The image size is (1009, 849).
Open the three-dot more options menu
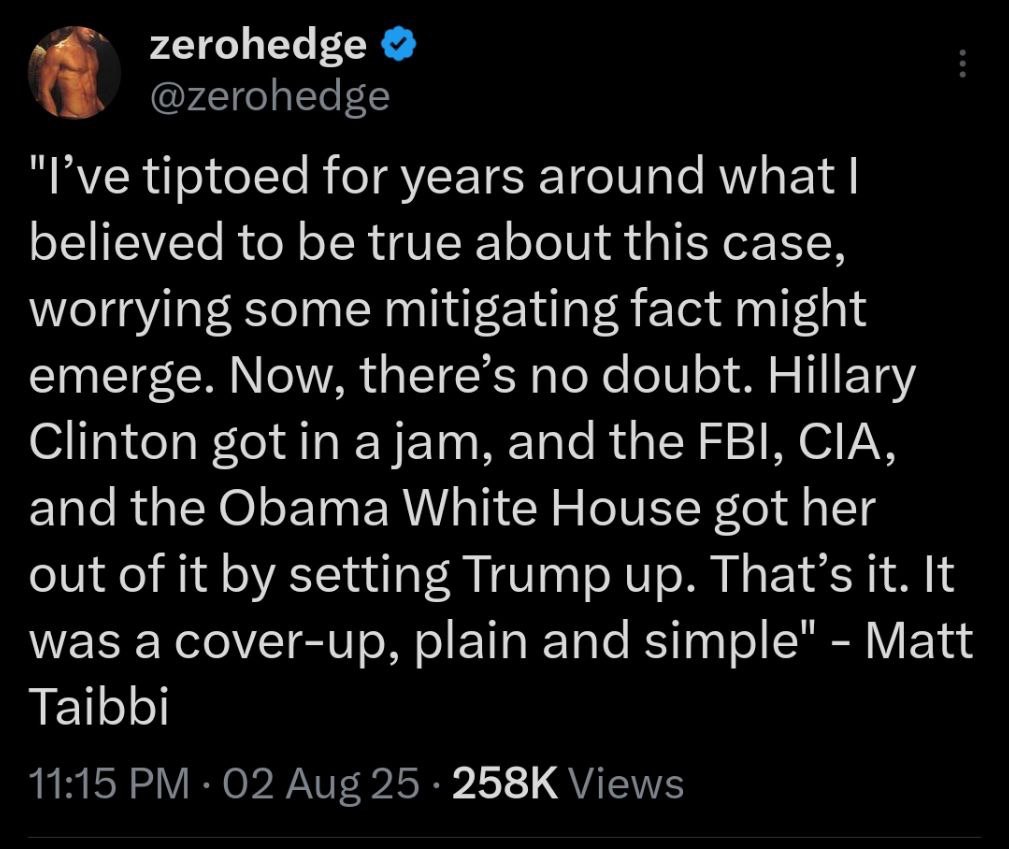coord(961,63)
